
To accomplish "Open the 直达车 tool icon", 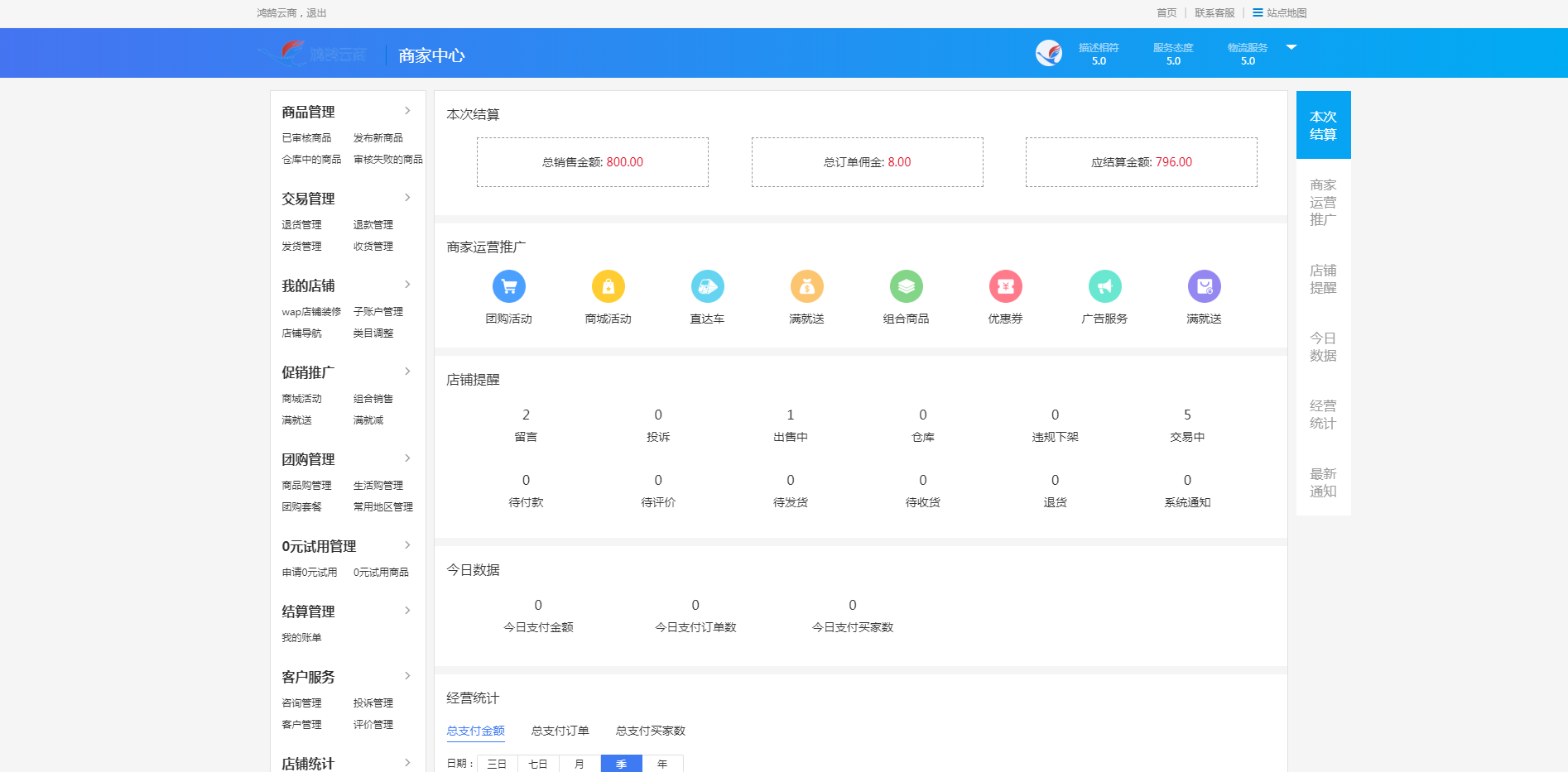I will click(708, 285).
